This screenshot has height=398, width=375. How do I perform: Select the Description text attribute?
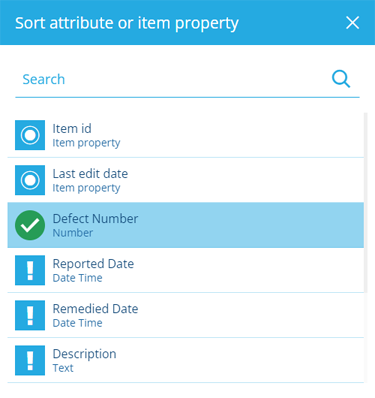click(186, 360)
